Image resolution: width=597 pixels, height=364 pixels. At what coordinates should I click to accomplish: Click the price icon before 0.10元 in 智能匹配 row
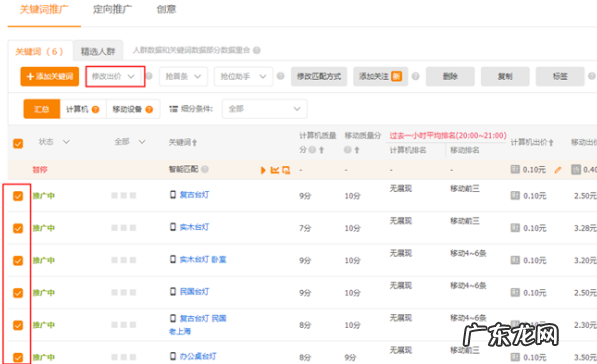[515, 169]
